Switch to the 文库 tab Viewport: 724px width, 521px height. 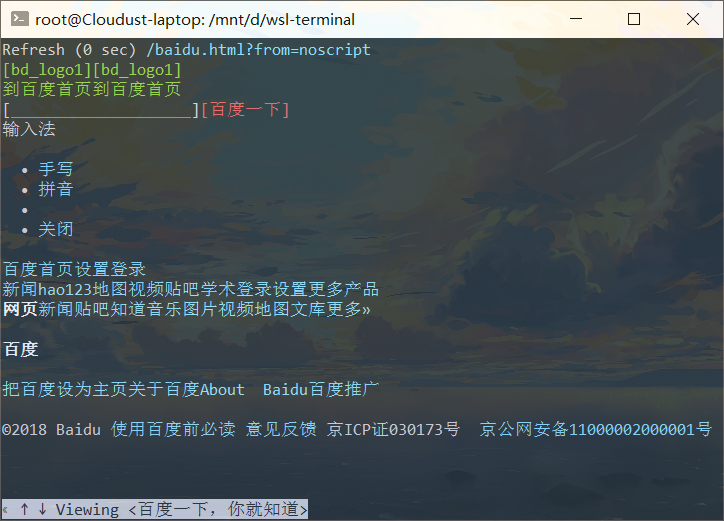pos(308,309)
